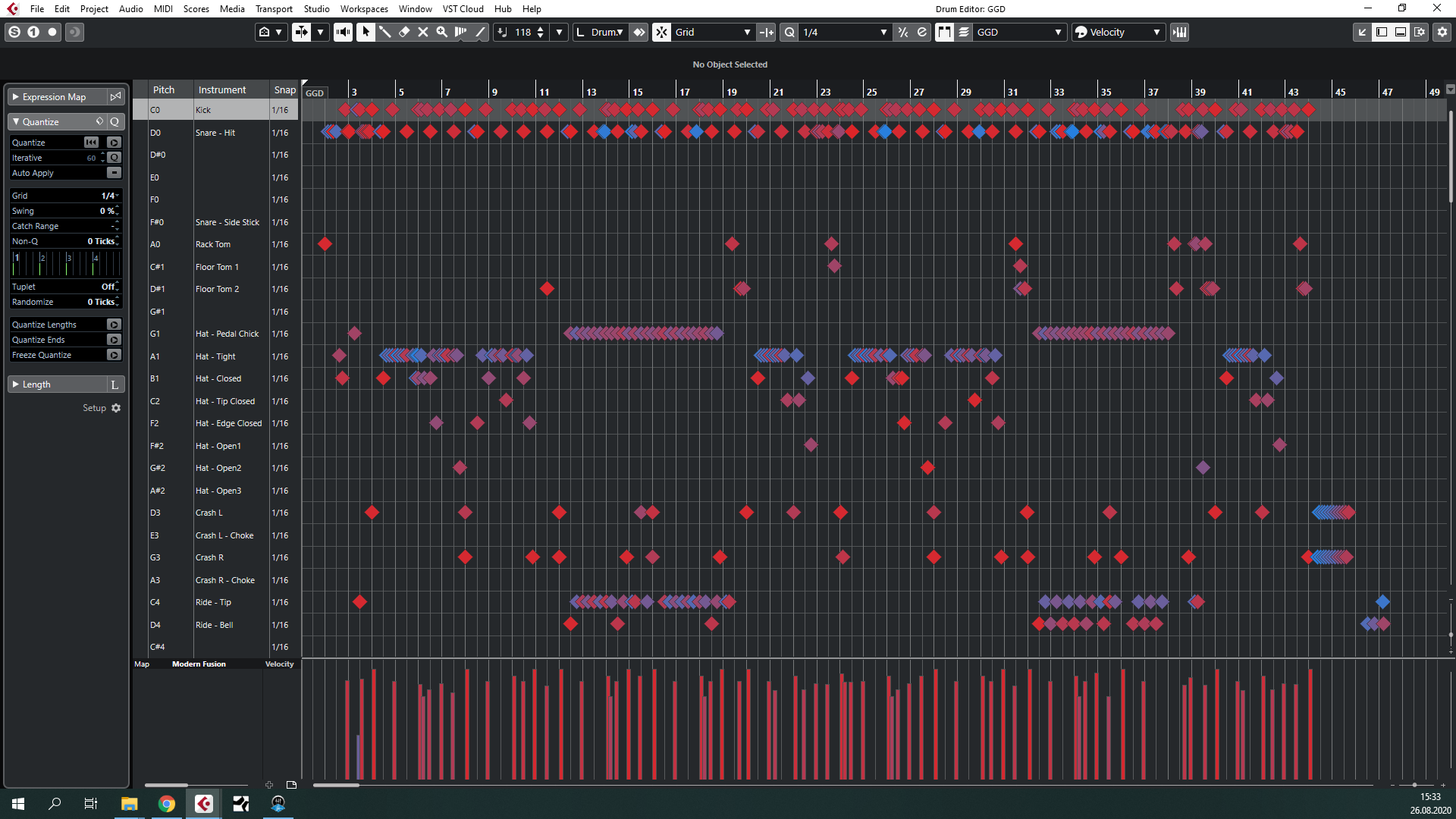Open the Snap Type Grid dropdown

pos(713,32)
